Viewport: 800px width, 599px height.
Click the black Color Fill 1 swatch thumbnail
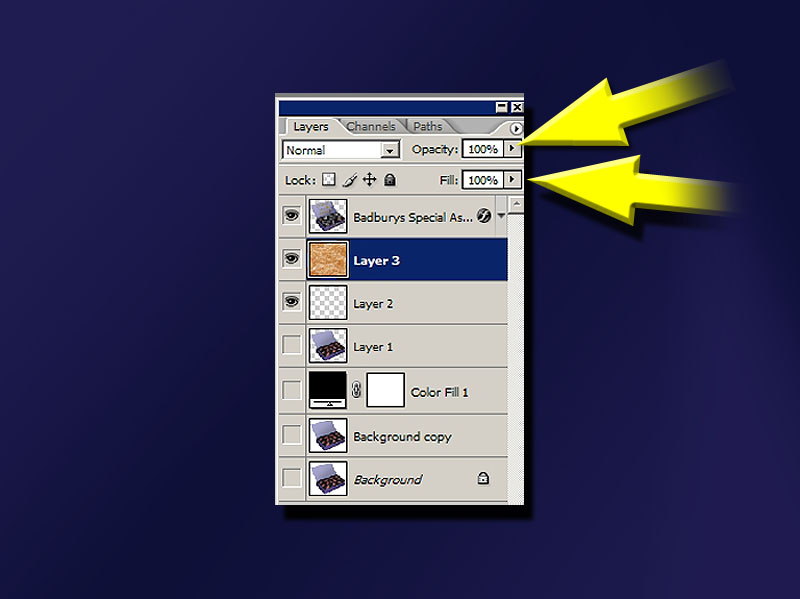(328, 390)
